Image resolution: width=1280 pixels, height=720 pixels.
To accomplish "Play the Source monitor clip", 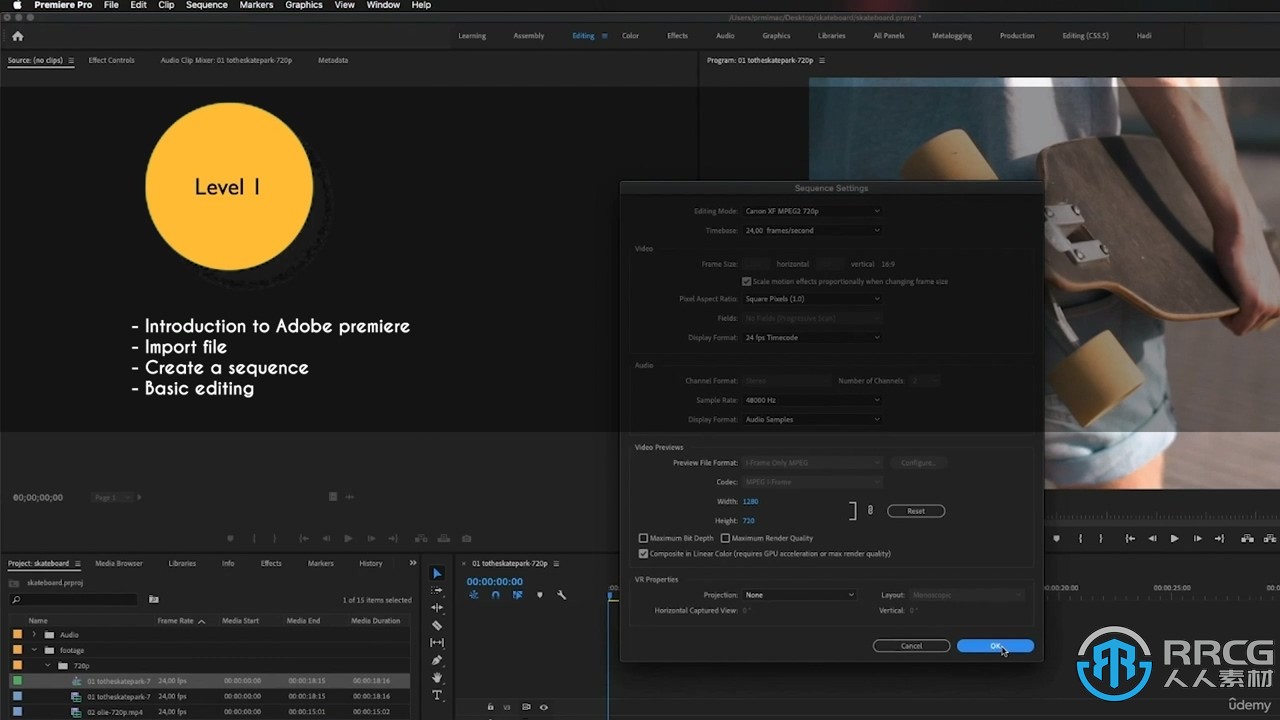I will [x=348, y=538].
